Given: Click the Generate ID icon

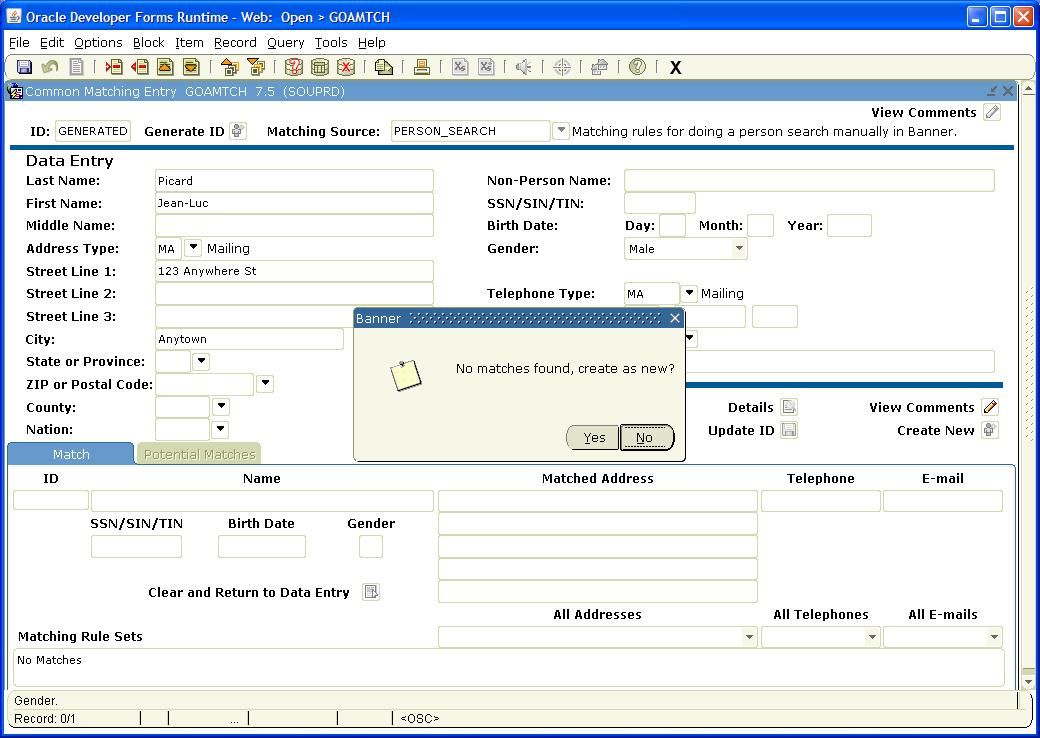Looking at the screenshot, I should 237,131.
